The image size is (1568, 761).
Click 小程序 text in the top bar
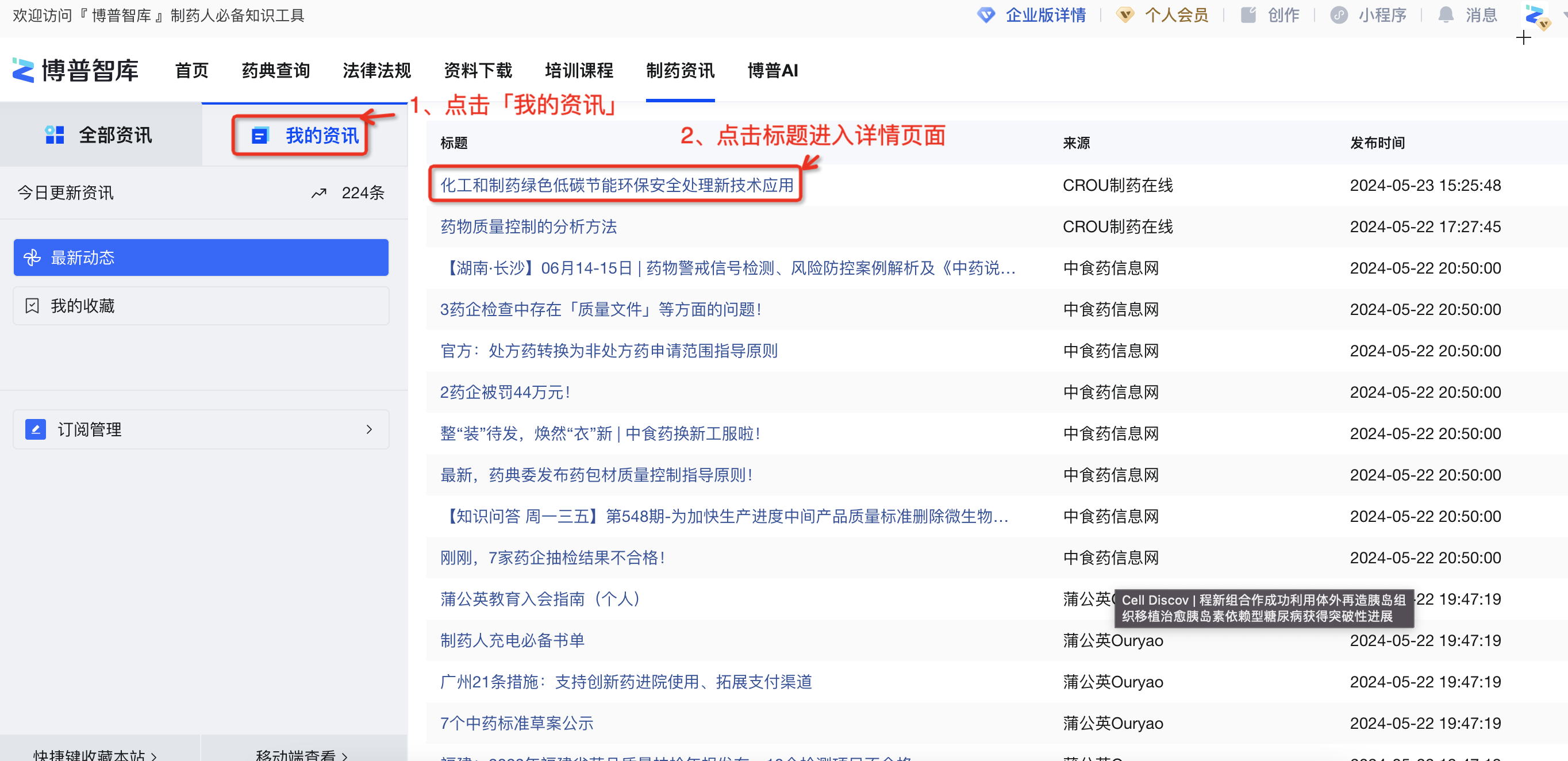[1382, 15]
